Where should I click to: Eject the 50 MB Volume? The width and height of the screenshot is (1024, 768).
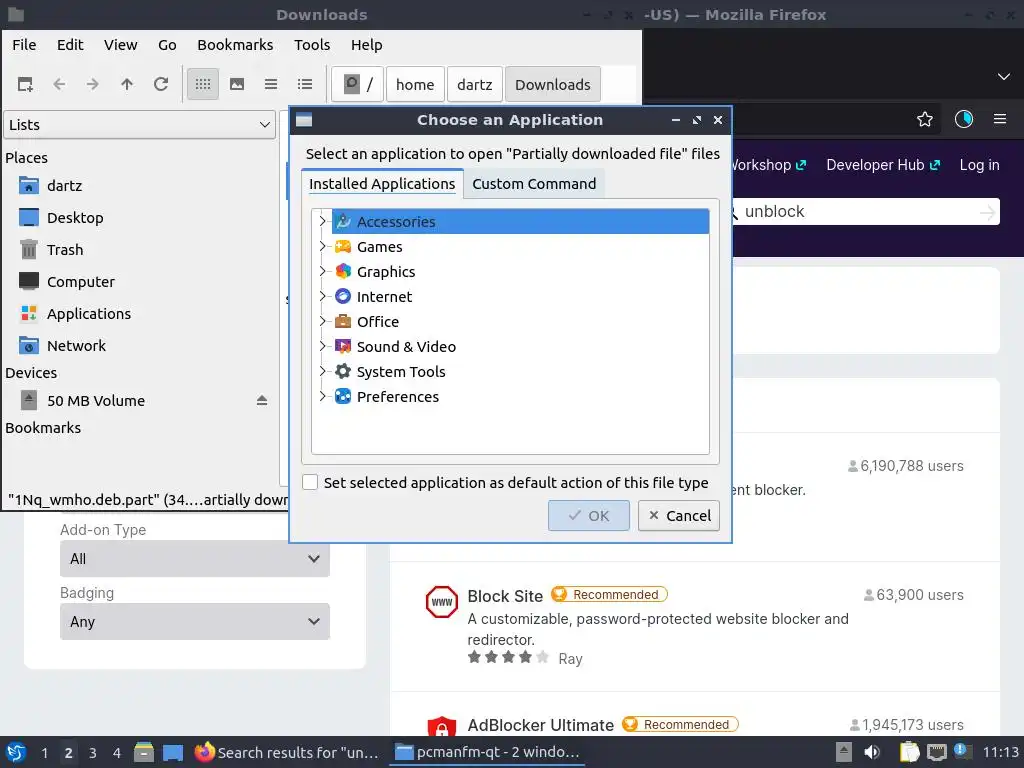[x=262, y=400]
